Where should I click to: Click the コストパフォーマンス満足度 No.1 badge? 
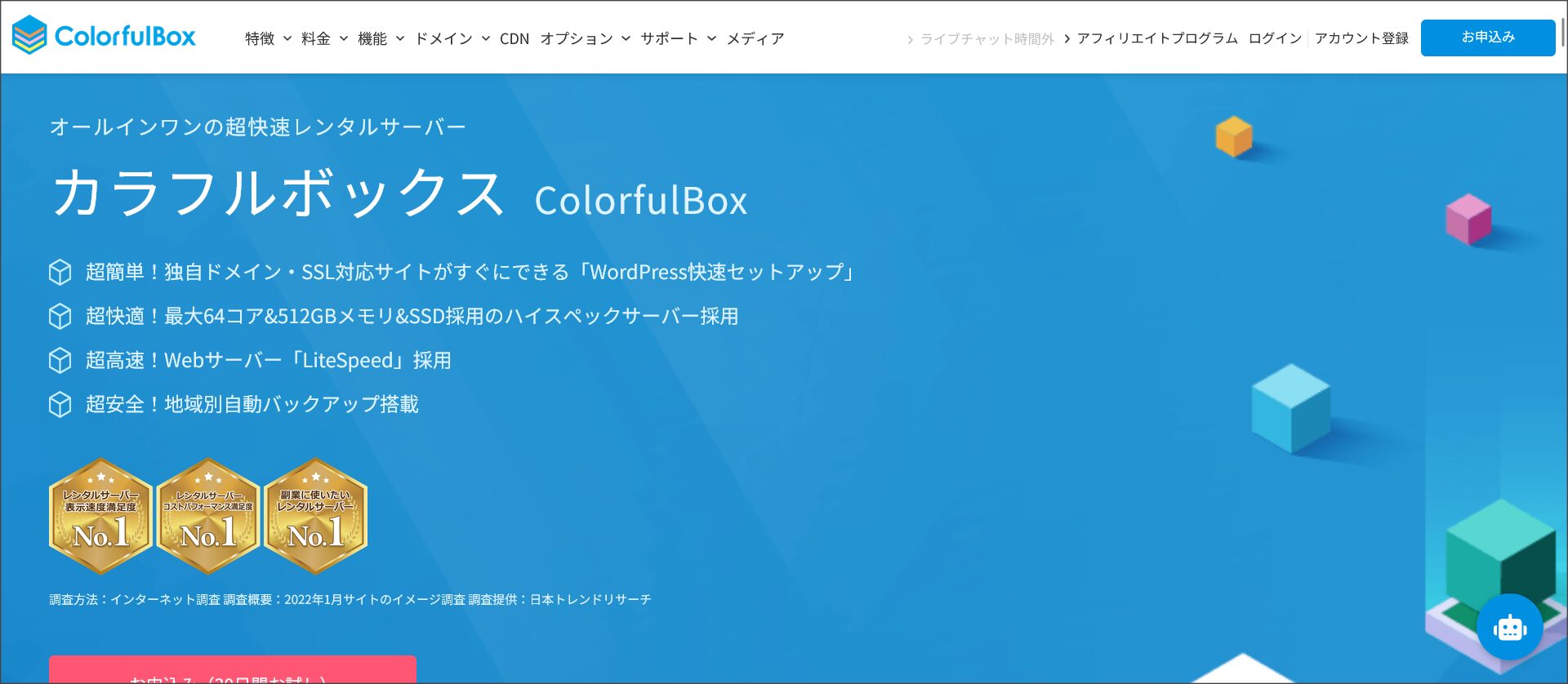tap(208, 516)
